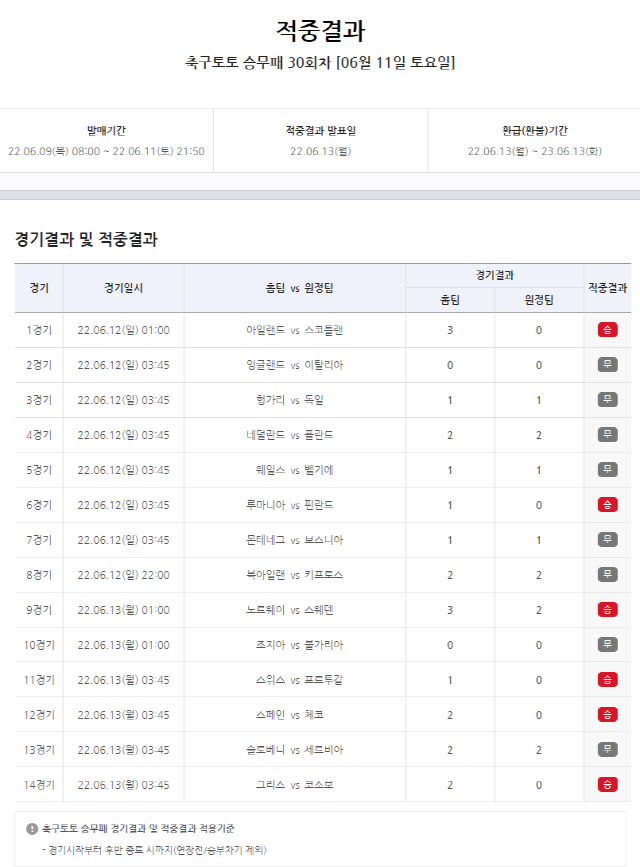Click the 승 result badge for 루마니아 vs 핀란드
This screenshot has width=640, height=867.
[x=607, y=505]
